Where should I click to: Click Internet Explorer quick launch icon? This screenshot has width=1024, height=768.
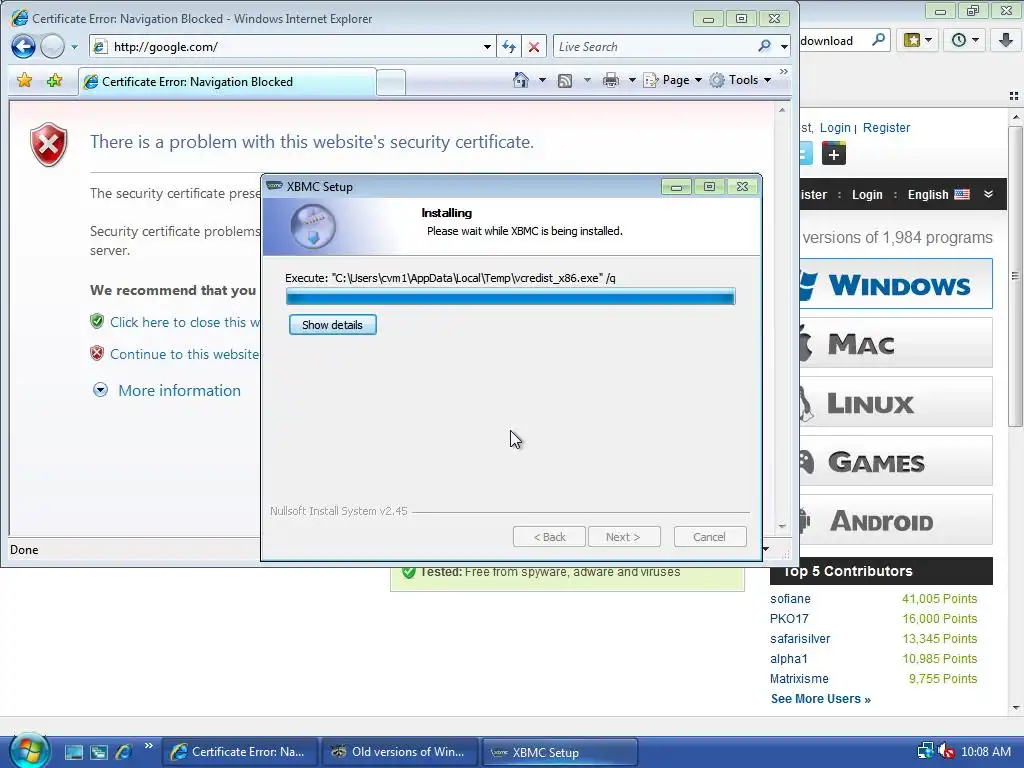(x=123, y=752)
